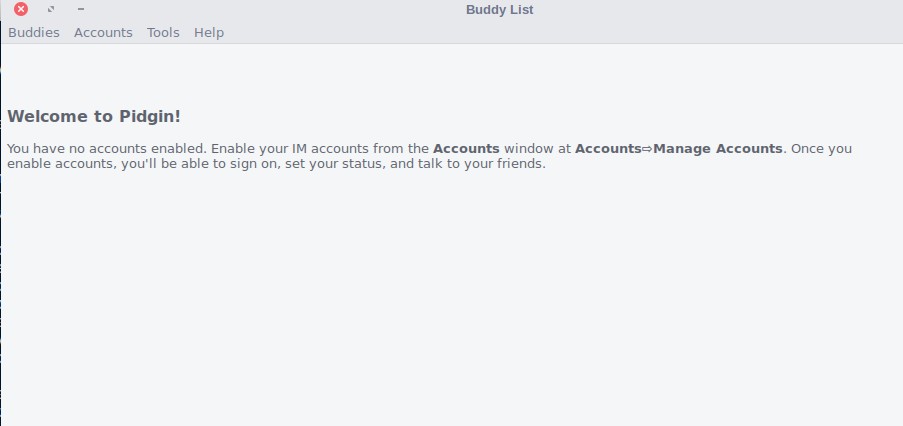Click the arrow symbol between Accounts and Manage
The width and height of the screenshot is (903, 426).
(647, 149)
